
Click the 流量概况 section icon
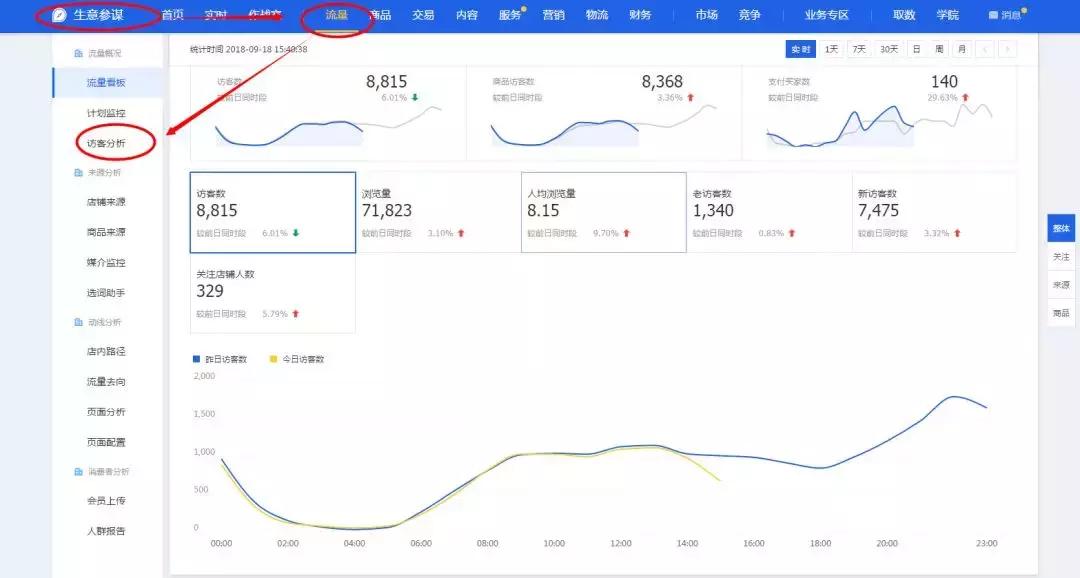click(79, 53)
